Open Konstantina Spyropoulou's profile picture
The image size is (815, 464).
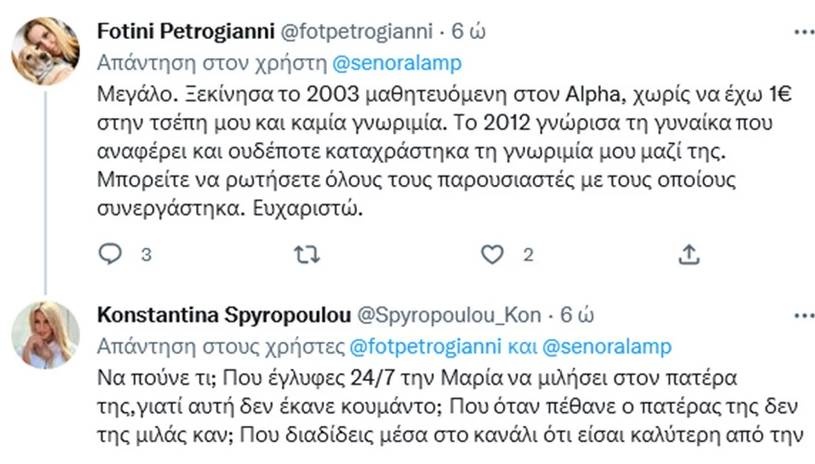pyautogui.click(x=45, y=334)
